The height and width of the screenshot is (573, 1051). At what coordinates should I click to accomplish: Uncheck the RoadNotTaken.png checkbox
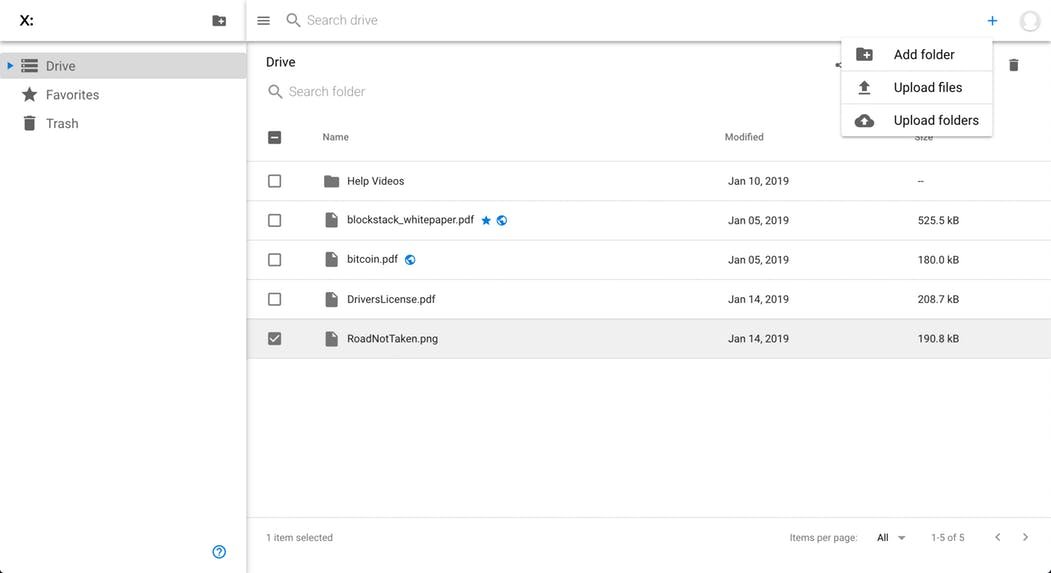275,339
